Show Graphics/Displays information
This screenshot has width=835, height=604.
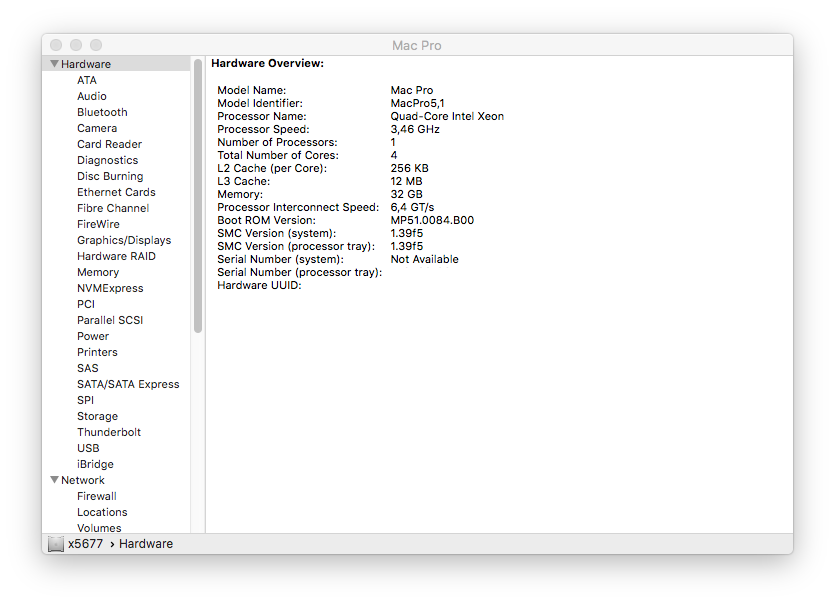[124, 240]
